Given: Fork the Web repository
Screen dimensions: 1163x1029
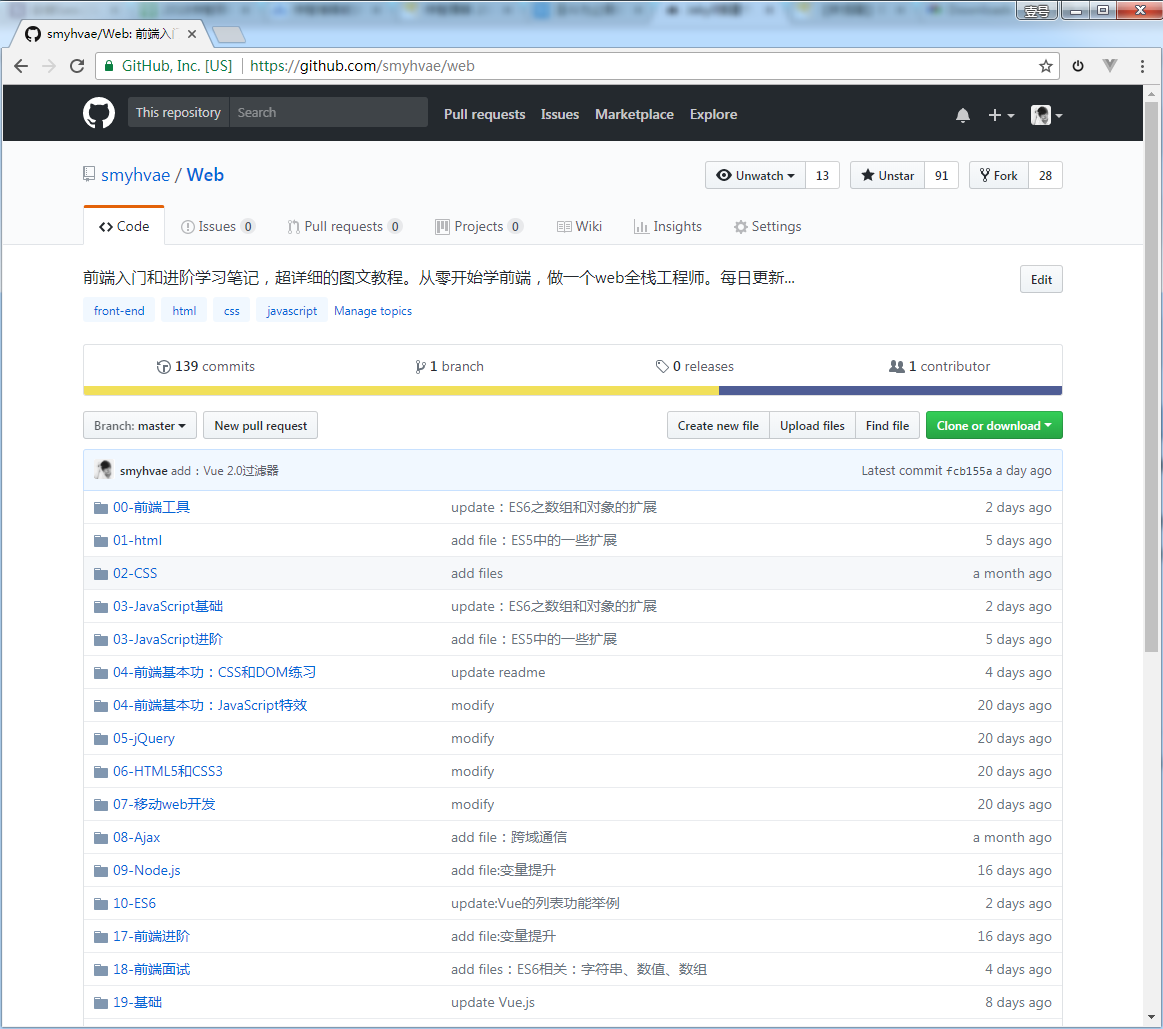Looking at the screenshot, I should click(999, 176).
